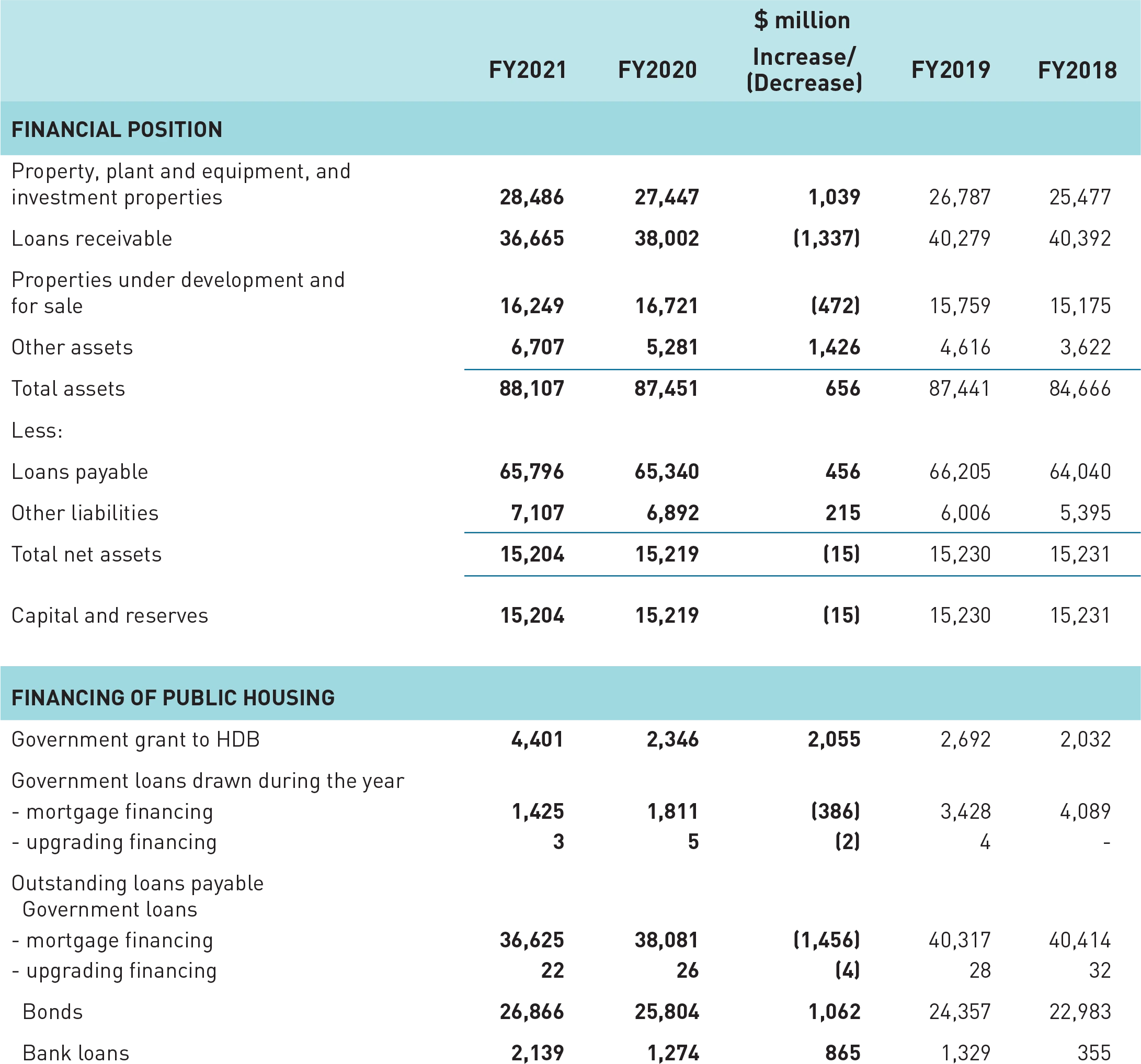Click the 355 FY2018 bank loans value
Viewport: 1141px width, 1064px height.
(x=1094, y=1053)
